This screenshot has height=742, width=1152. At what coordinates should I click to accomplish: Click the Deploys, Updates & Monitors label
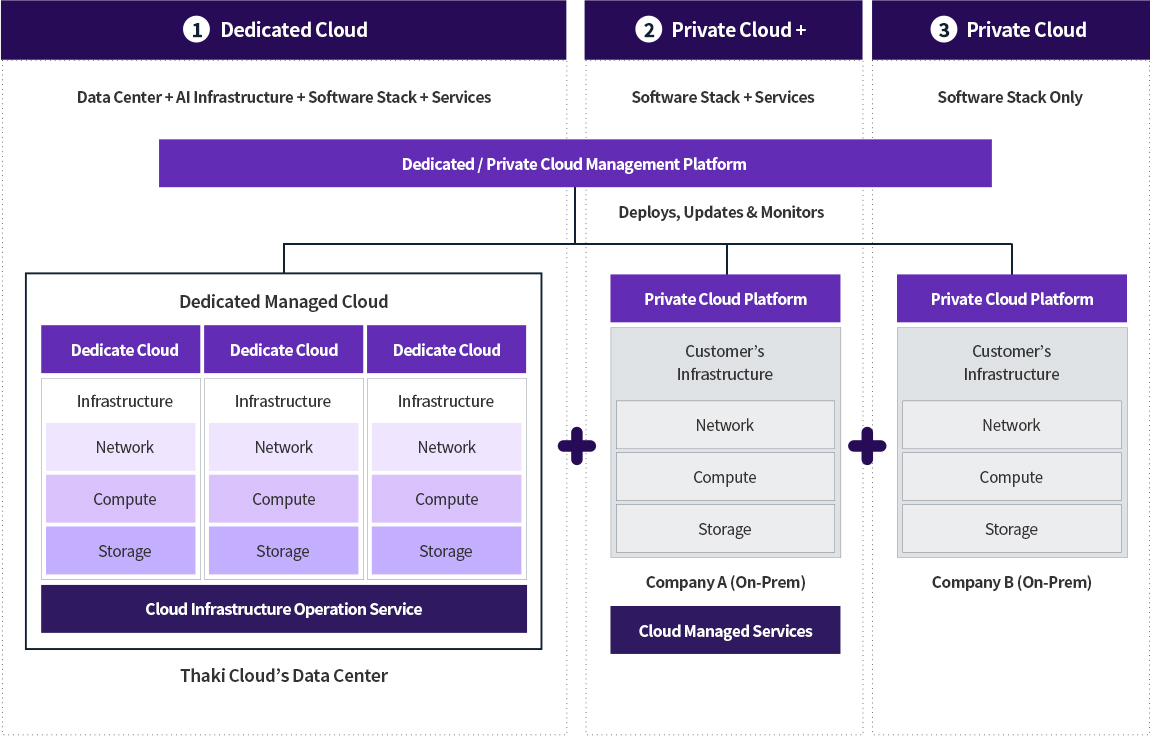[x=721, y=212]
